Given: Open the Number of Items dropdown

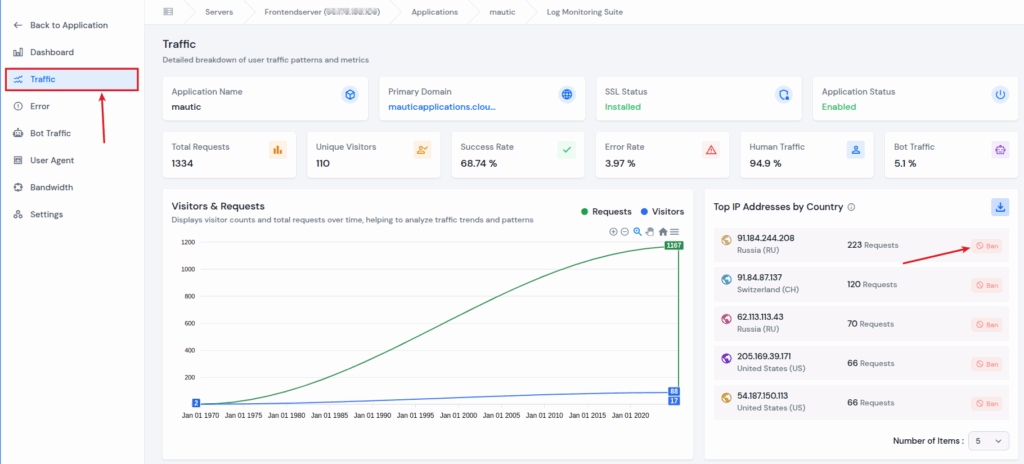Looking at the screenshot, I should point(988,441).
